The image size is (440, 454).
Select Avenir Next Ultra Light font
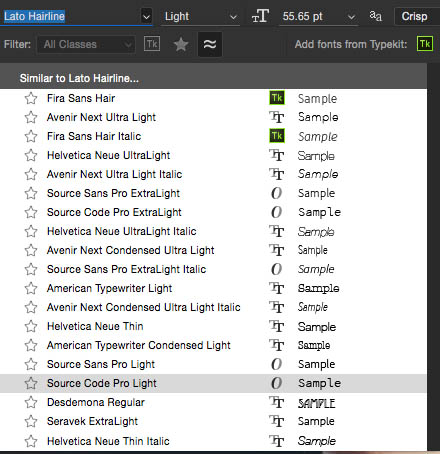(213, 117)
